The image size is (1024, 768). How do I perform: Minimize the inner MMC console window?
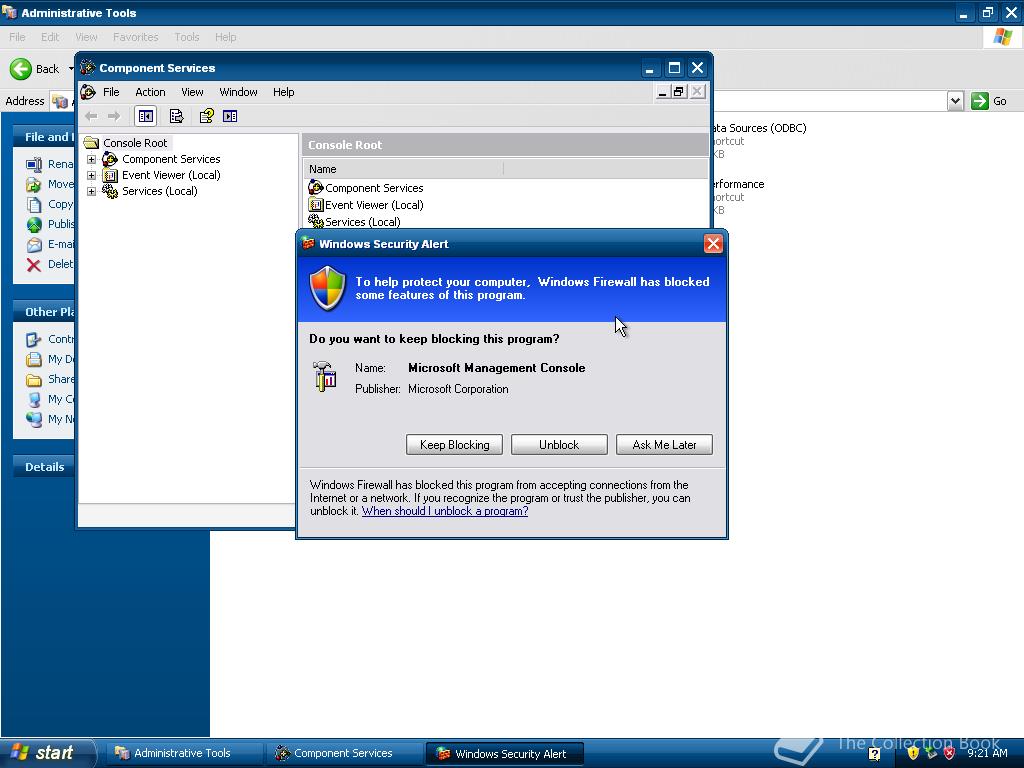pyautogui.click(x=662, y=91)
